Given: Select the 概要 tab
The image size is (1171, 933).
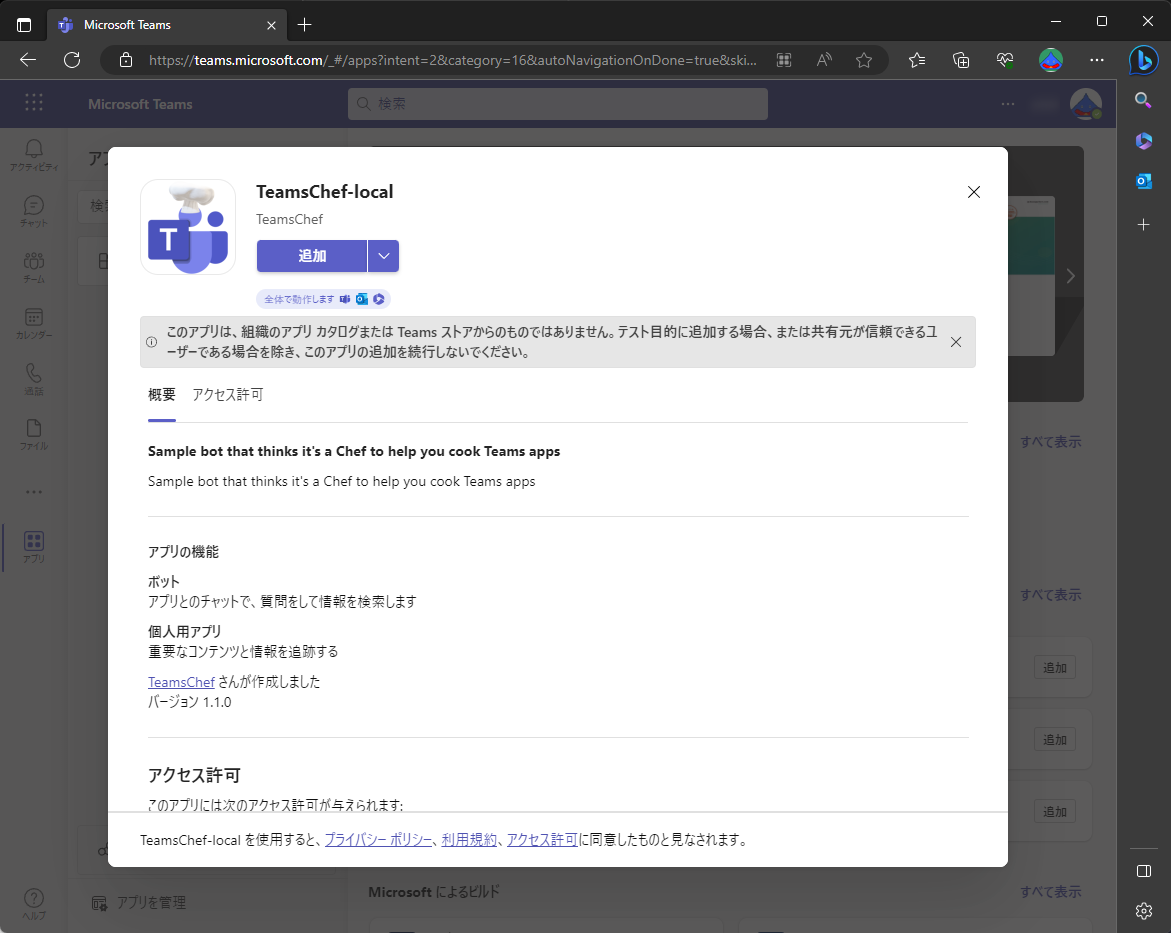Looking at the screenshot, I should pyautogui.click(x=161, y=395).
